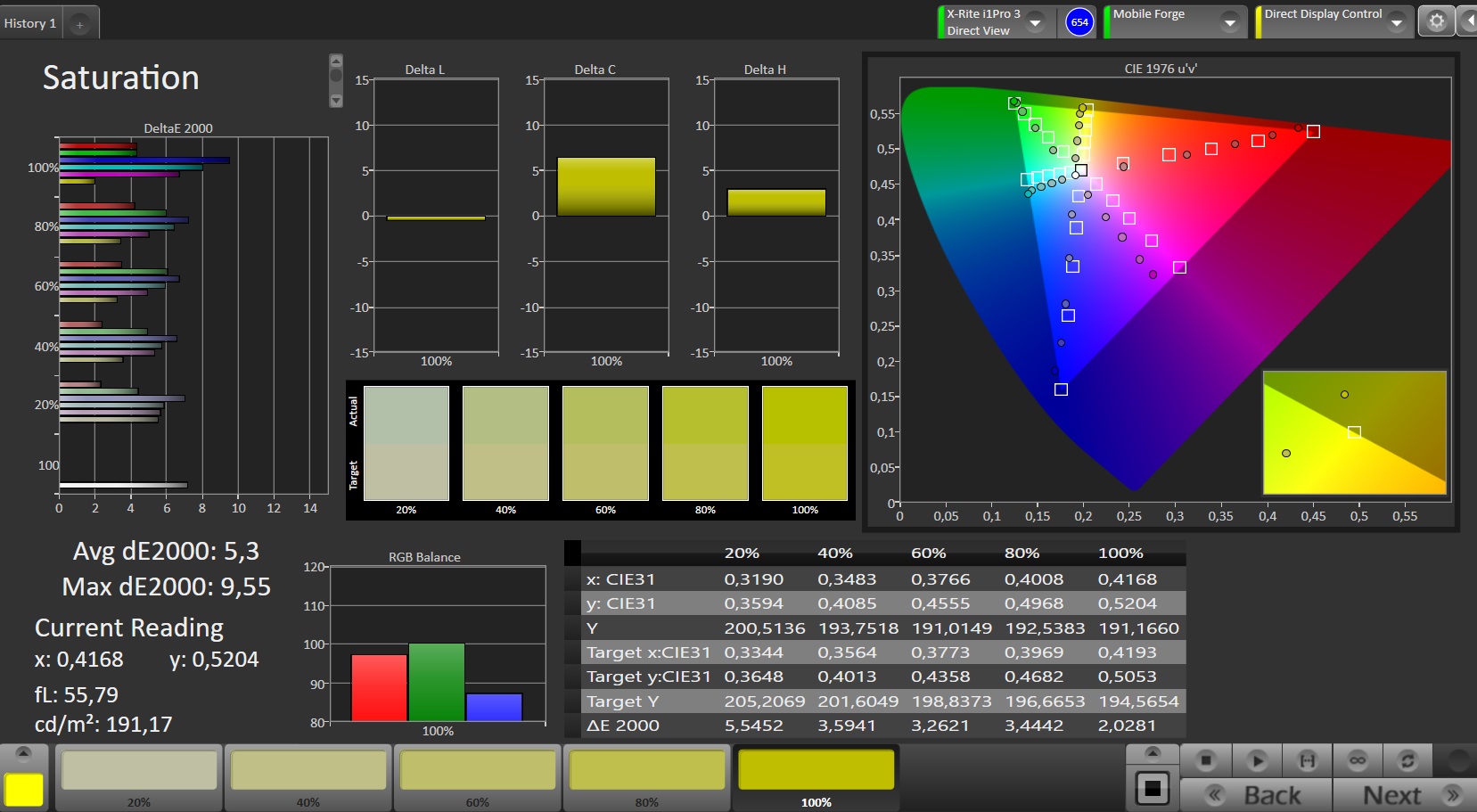Screen dimensions: 1477x812
Task: Click the scroll down arrow beside Saturation title
Action: coord(336,101)
